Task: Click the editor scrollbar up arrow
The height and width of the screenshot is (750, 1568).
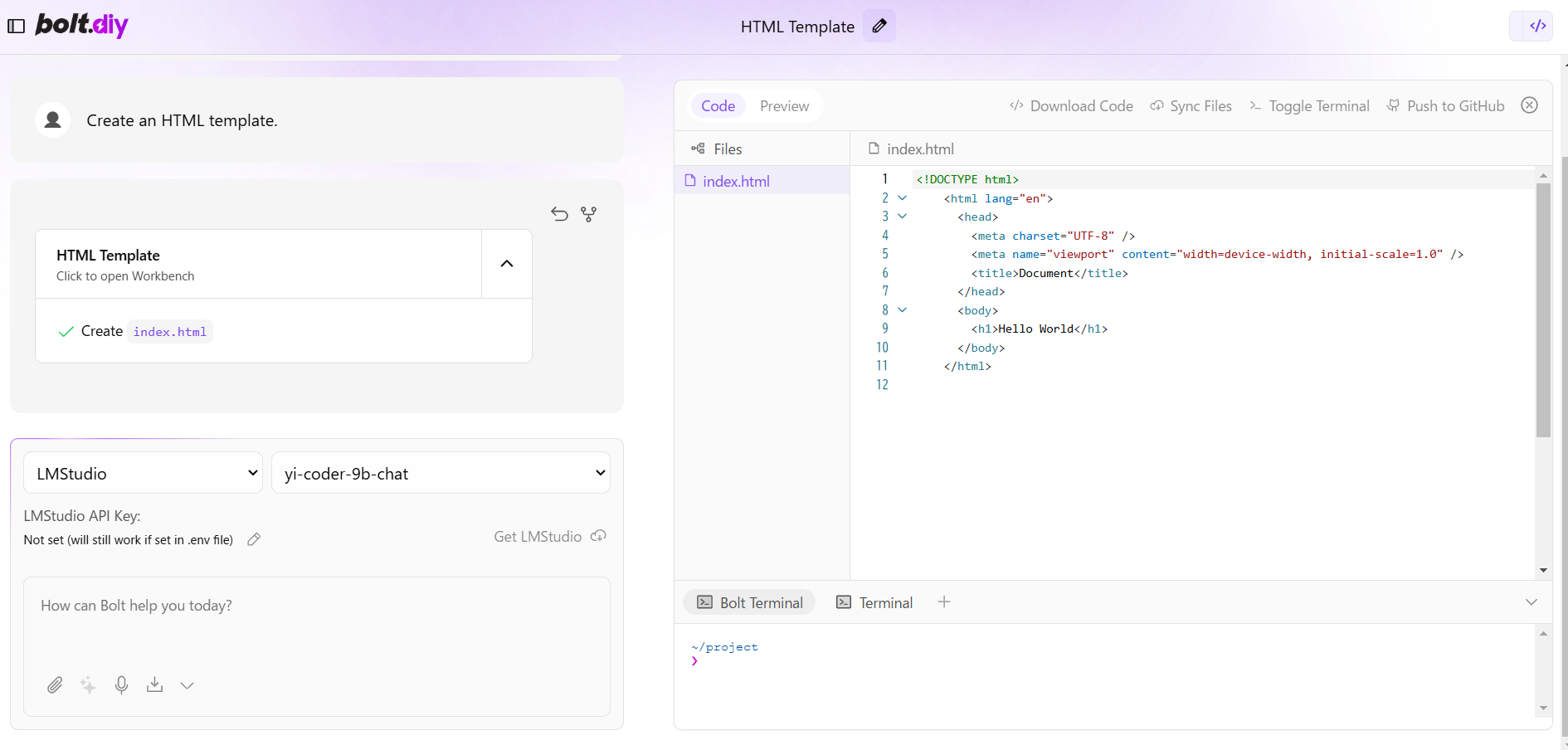Action: [x=1543, y=175]
